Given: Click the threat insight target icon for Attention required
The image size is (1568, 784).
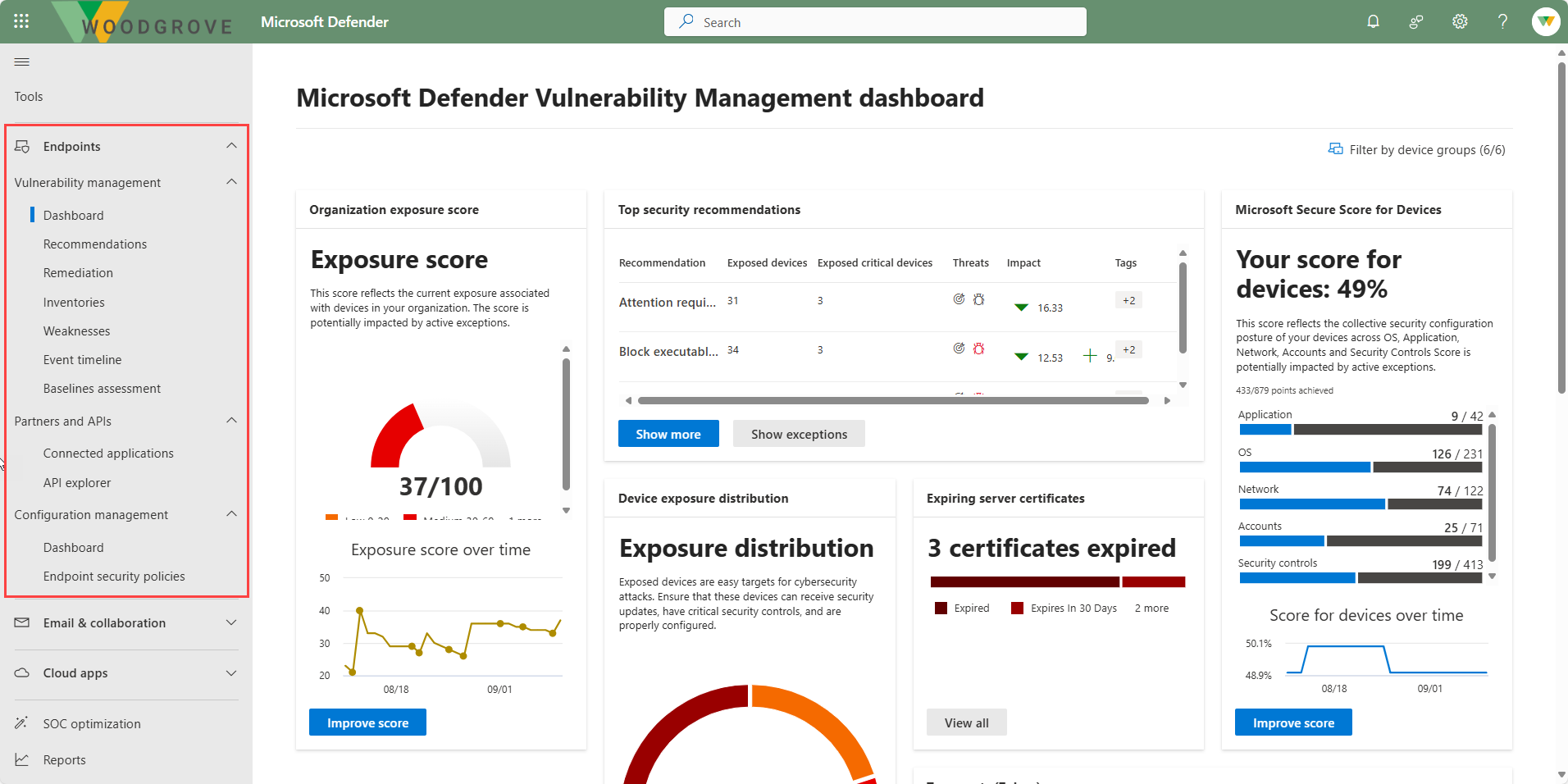Looking at the screenshot, I should tap(959, 299).
